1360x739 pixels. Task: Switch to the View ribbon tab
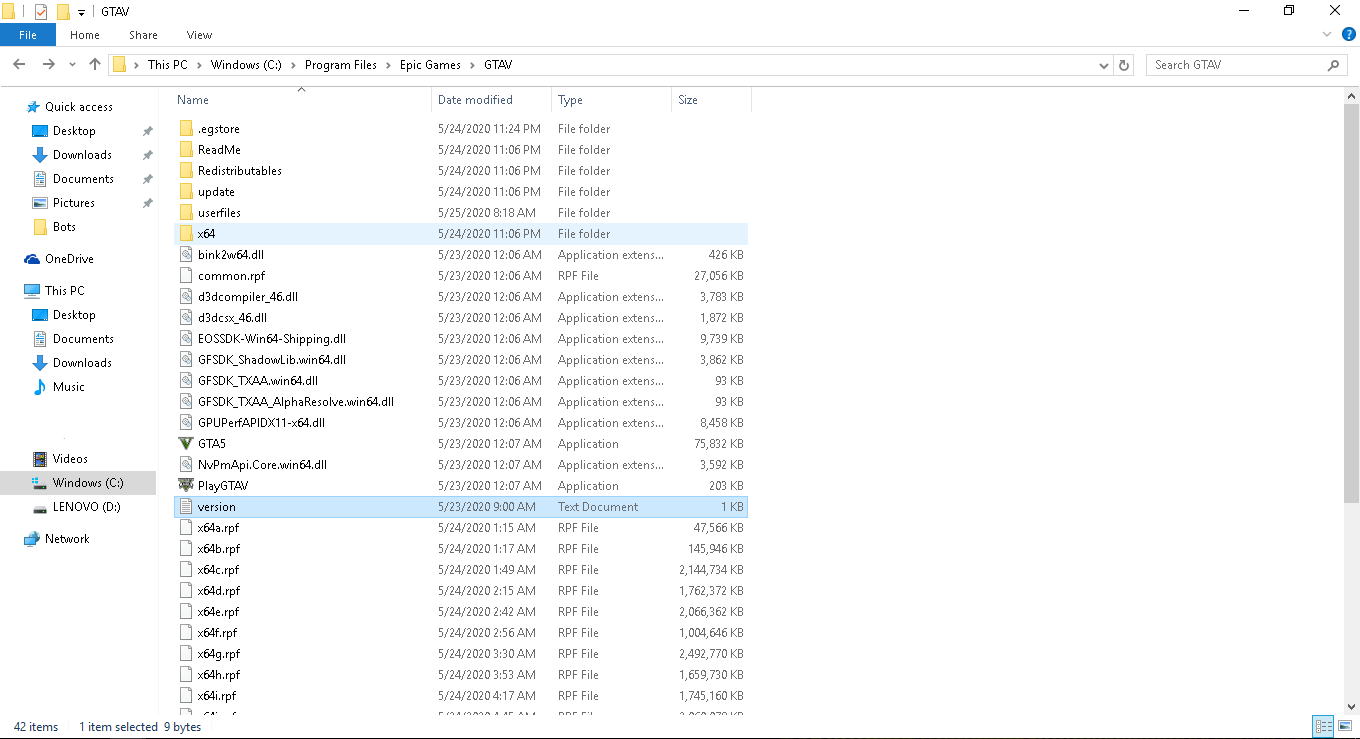[x=199, y=34]
